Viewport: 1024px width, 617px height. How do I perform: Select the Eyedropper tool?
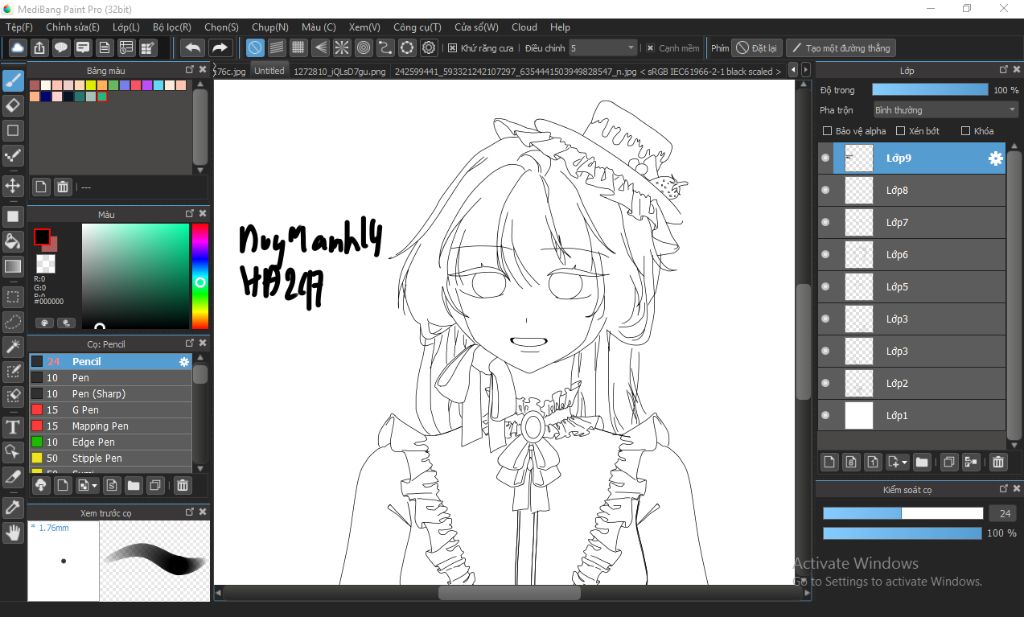pyautogui.click(x=12, y=507)
